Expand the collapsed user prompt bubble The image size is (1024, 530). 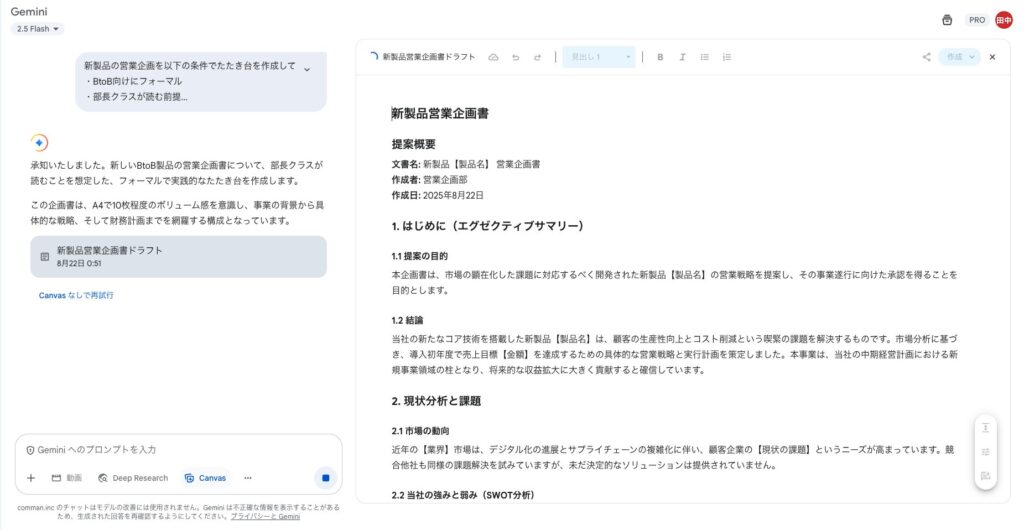(x=307, y=69)
